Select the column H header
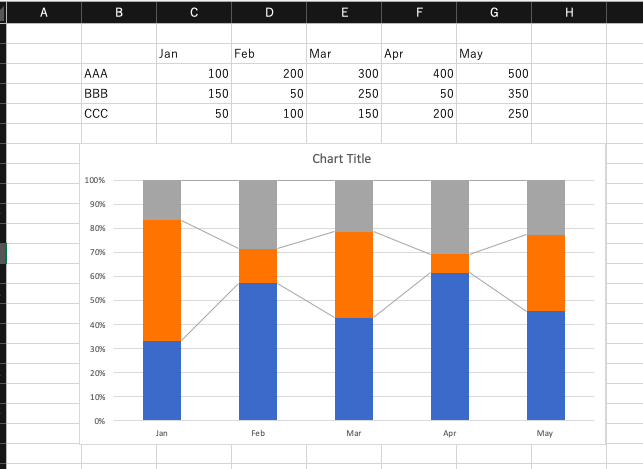 (x=568, y=12)
